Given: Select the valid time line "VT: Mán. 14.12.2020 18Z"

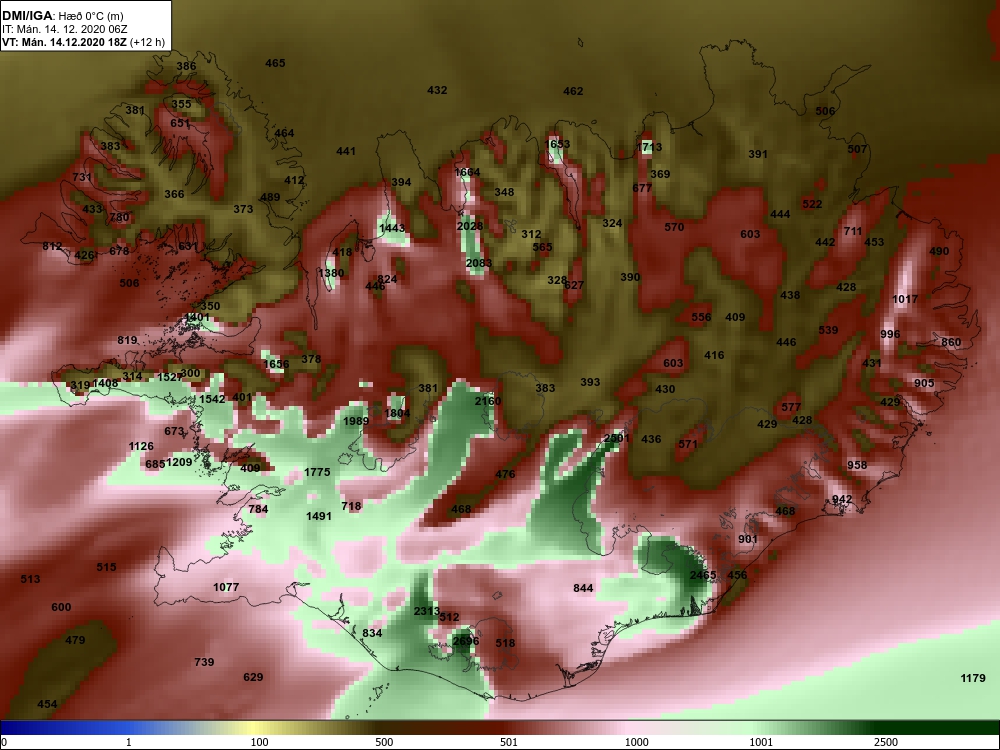Looking at the screenshot, I should click(63, 43).
